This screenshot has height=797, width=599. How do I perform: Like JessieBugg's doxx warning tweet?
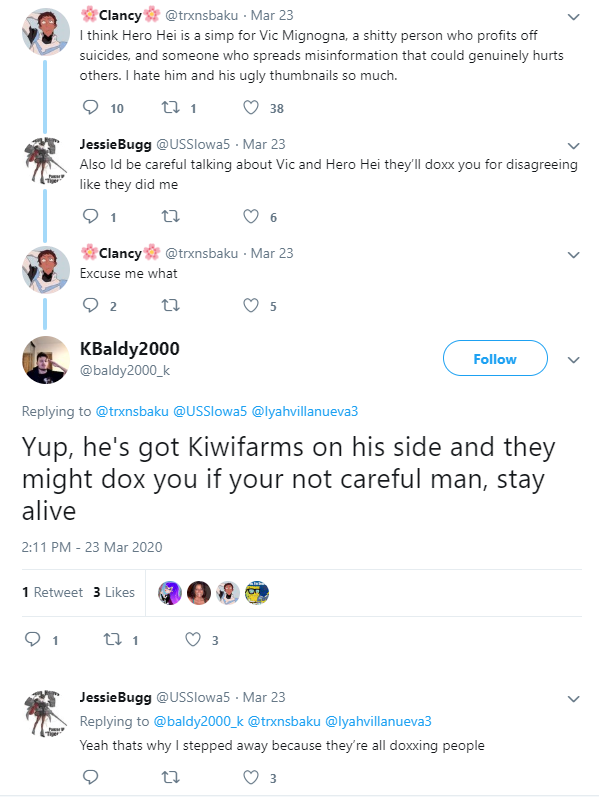[x=251, y=217]
